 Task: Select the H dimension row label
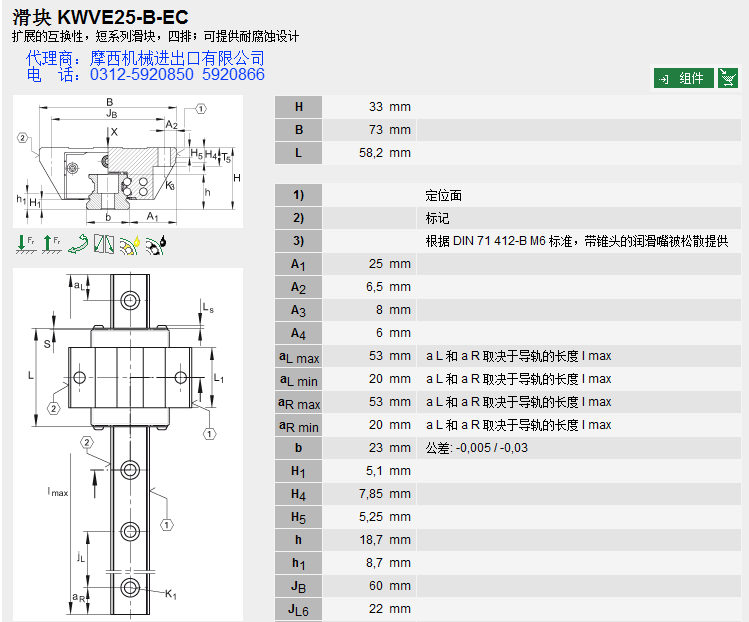click(x=298, y=107)
